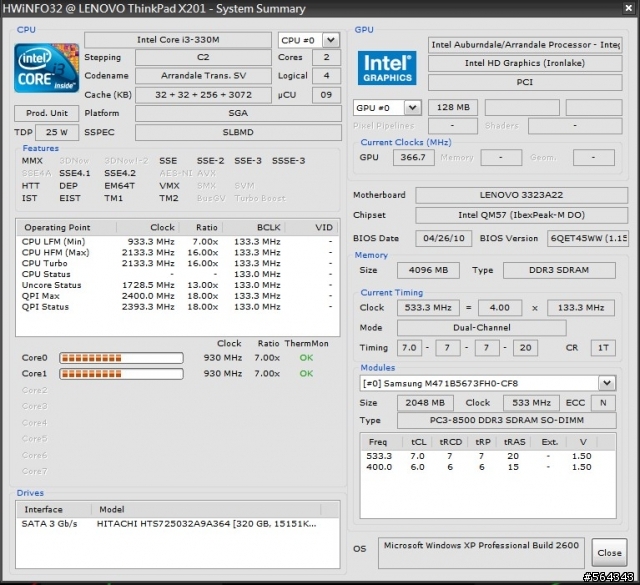Screen dimensions: 640x585
Task: Click the VMX feature label
Action: pos(169,186)
